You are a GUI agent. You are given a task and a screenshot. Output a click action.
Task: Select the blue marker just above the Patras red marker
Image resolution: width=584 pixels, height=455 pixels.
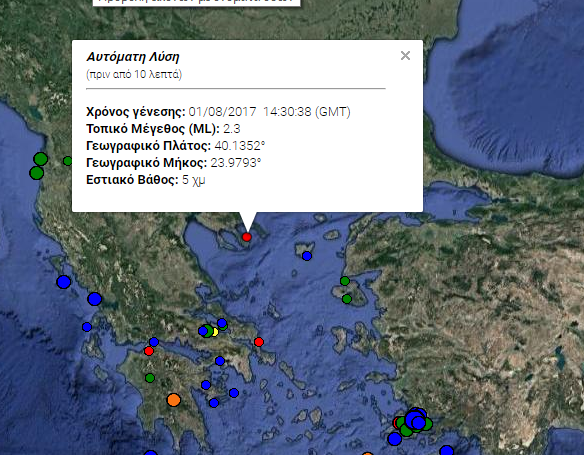coord(154,342)
